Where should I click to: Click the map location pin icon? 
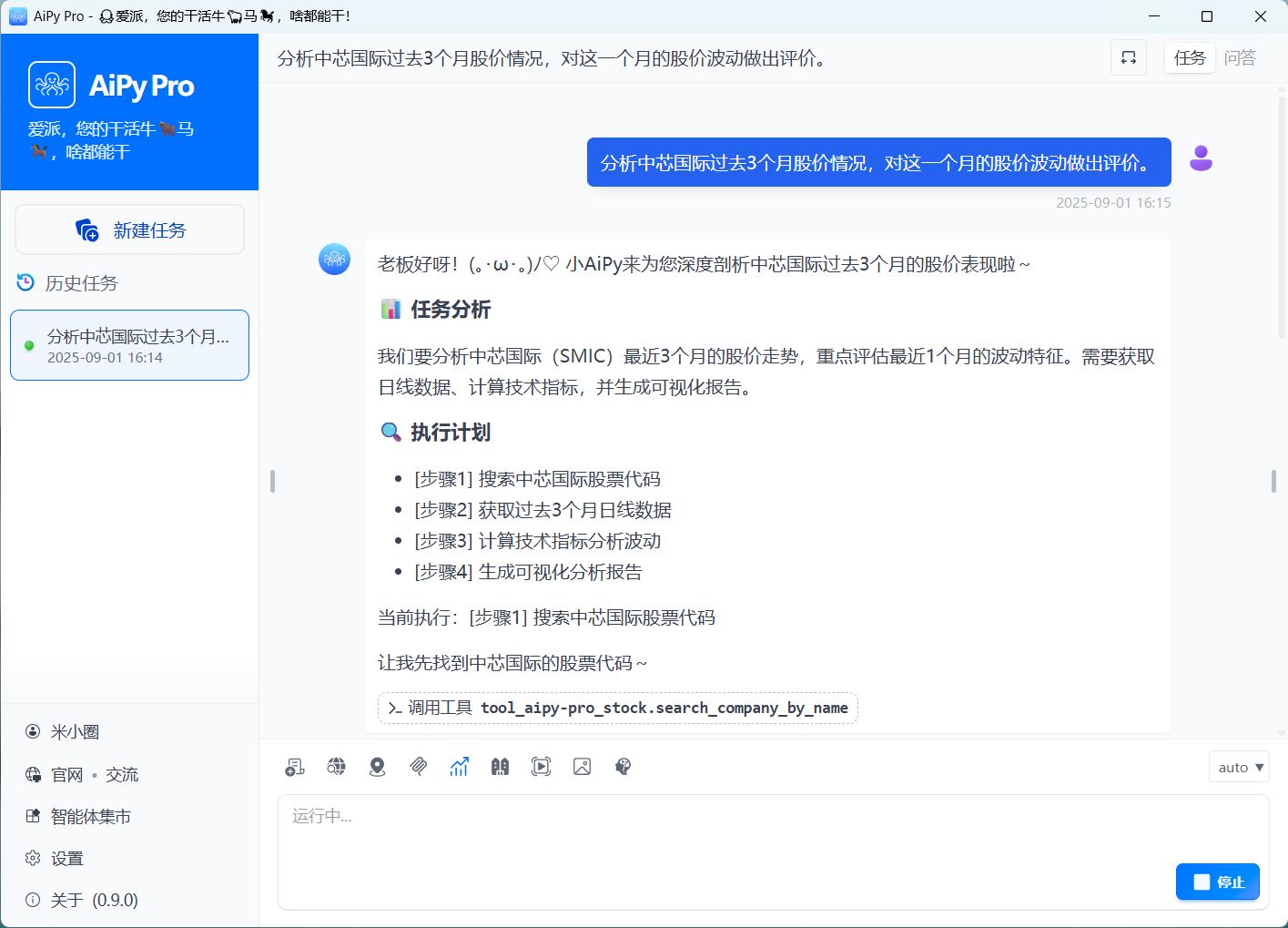(377, 767)
